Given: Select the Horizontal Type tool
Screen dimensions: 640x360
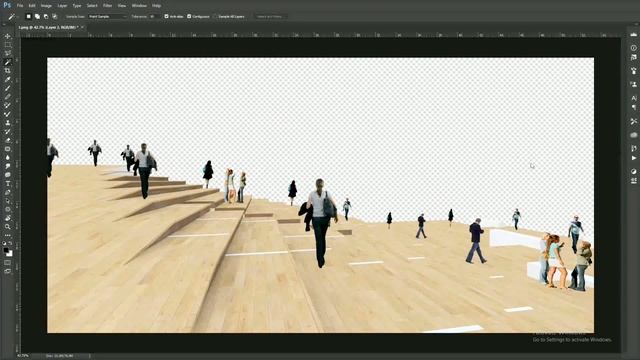Looking at the screenshot, I should (7, 184).
